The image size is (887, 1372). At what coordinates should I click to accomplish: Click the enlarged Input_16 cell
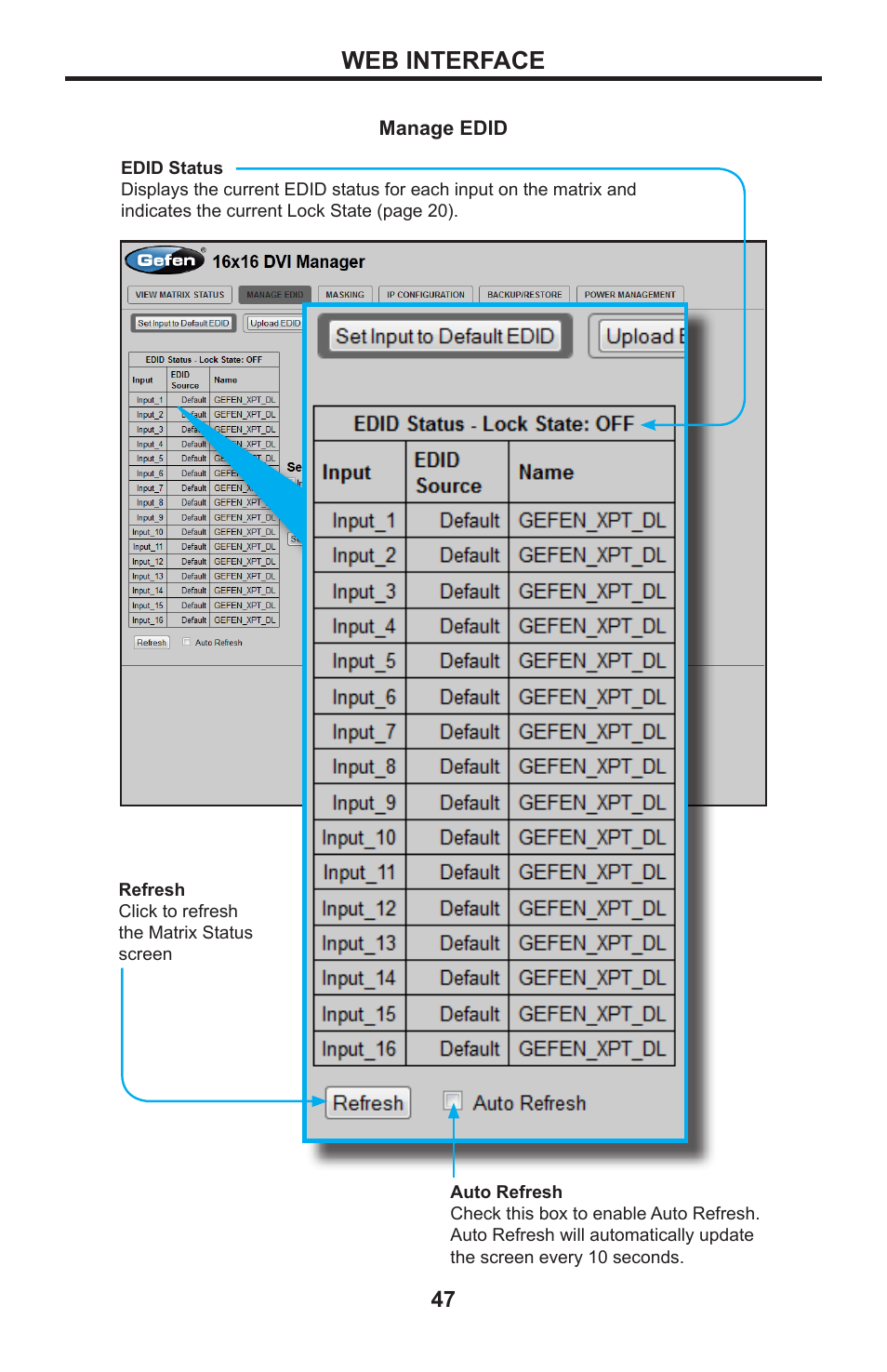pyautogui.click(x=361, y=1049)
